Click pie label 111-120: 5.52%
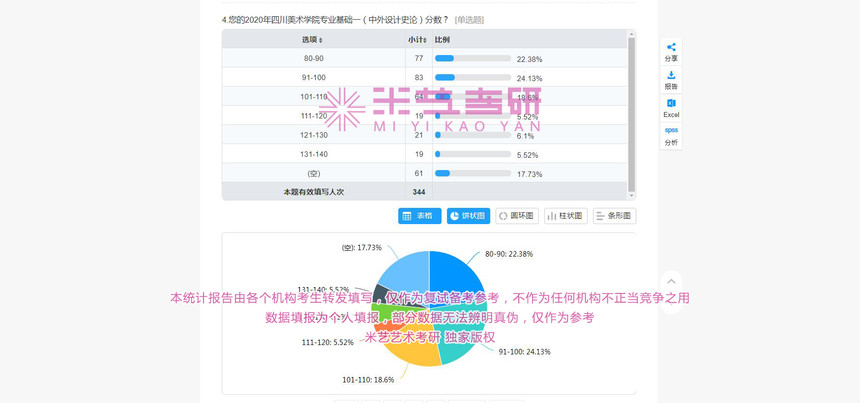 pyautogui.click(x=327, y=342)
